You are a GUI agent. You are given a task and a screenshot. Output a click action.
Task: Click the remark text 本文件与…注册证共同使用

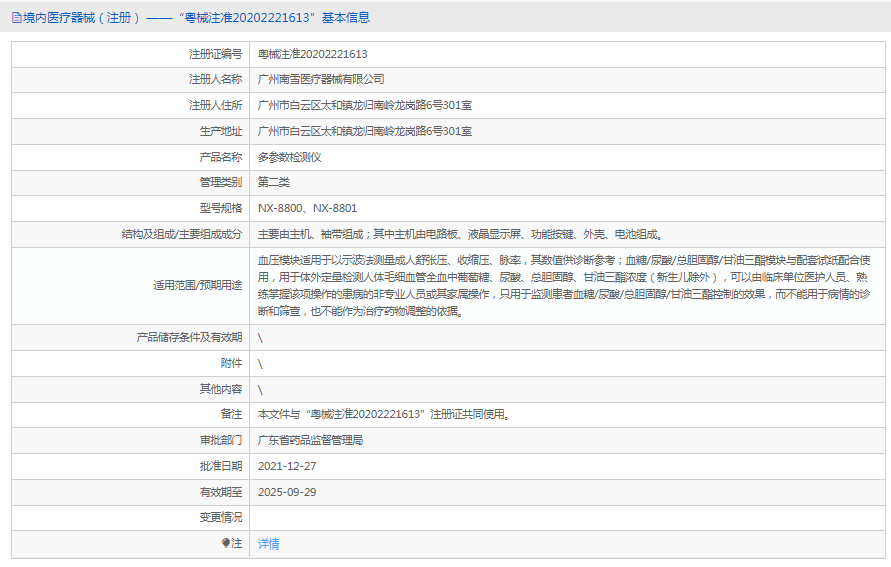click(x=385, y=415)
